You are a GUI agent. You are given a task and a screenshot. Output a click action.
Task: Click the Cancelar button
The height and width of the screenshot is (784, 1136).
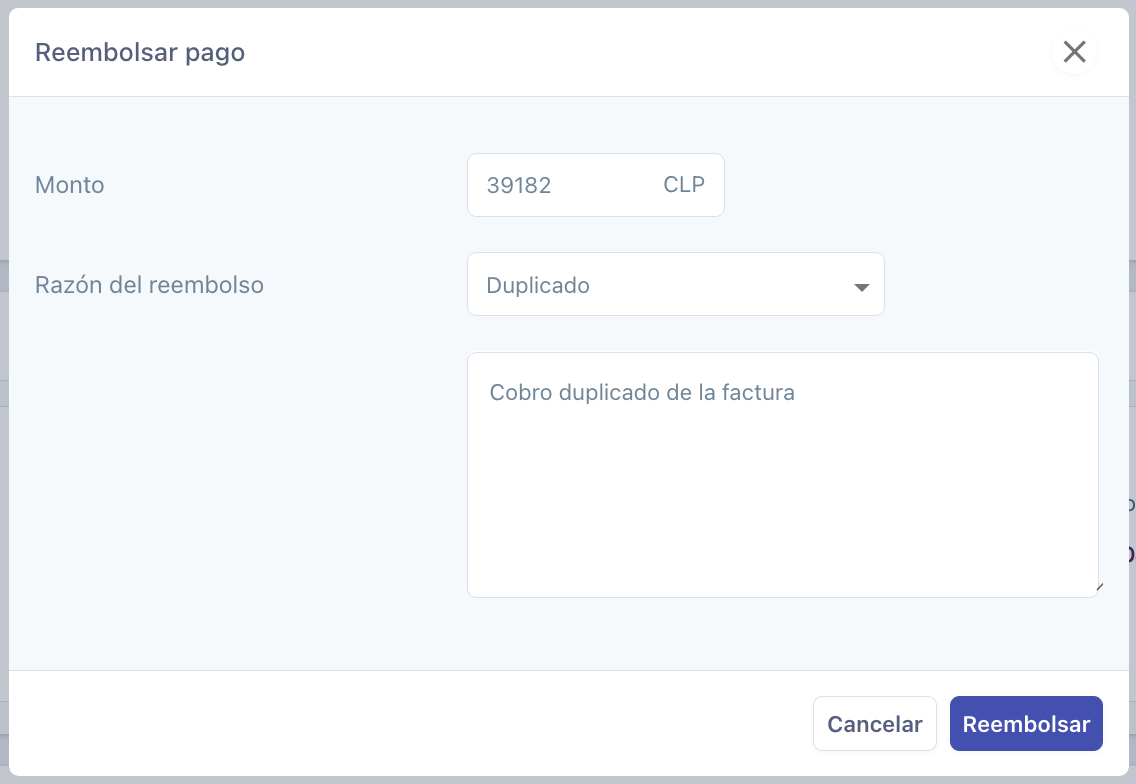874,723
